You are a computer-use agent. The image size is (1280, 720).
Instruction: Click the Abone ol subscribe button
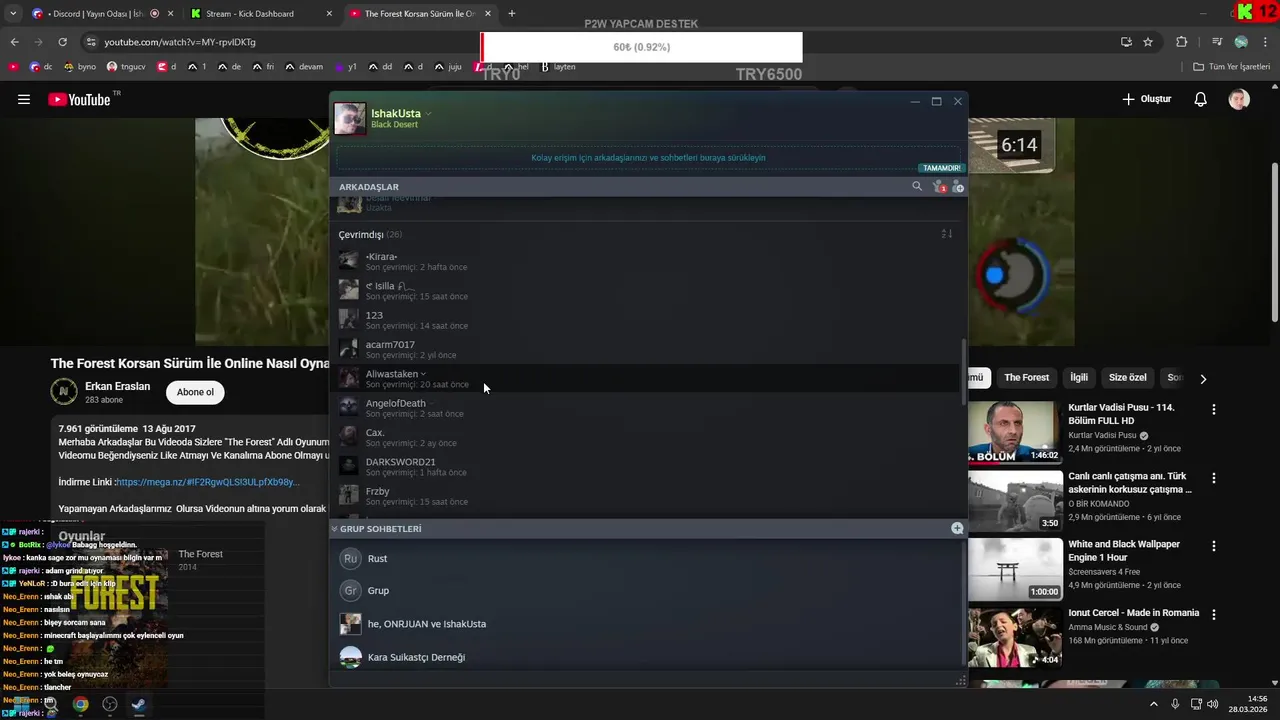[195, 392]
